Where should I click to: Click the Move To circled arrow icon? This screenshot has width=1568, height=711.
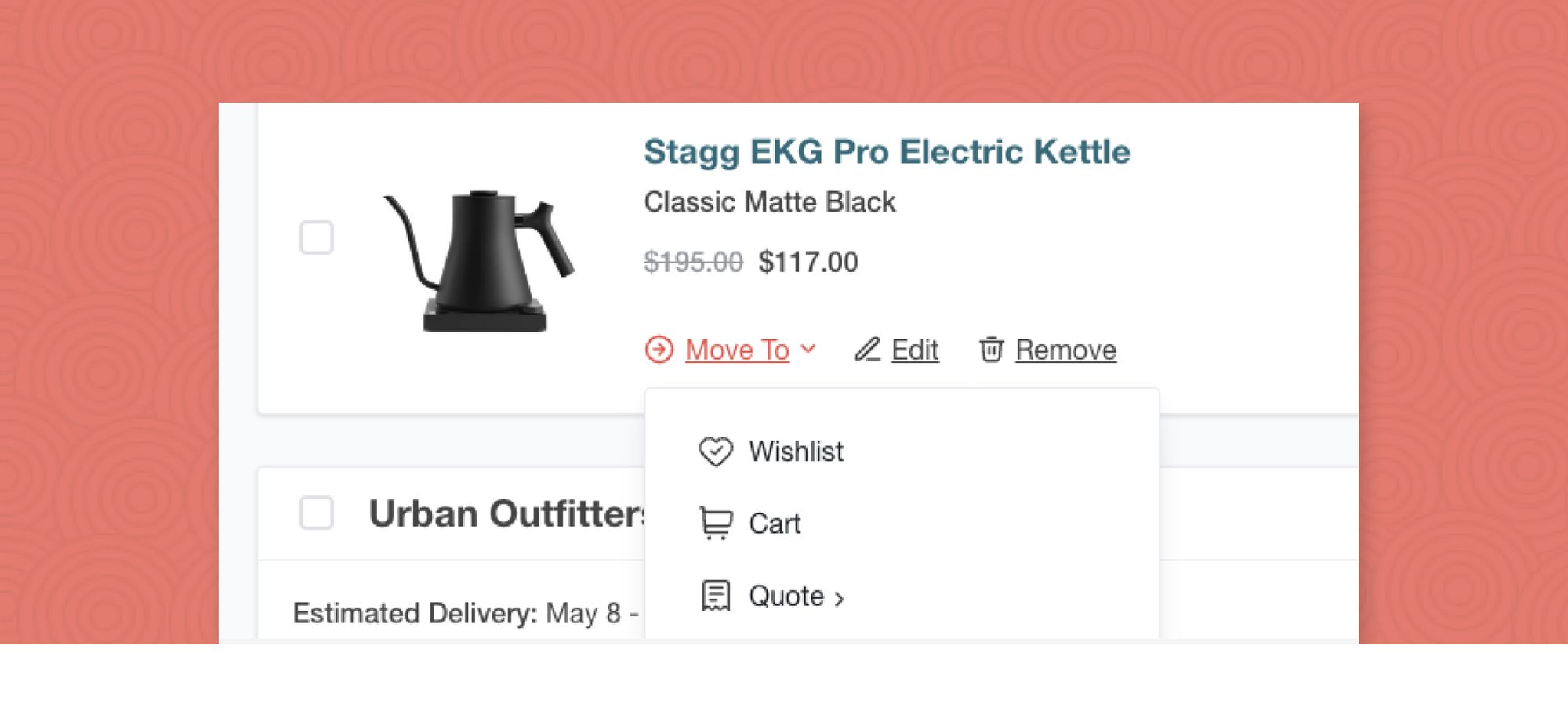click(659, 350)
